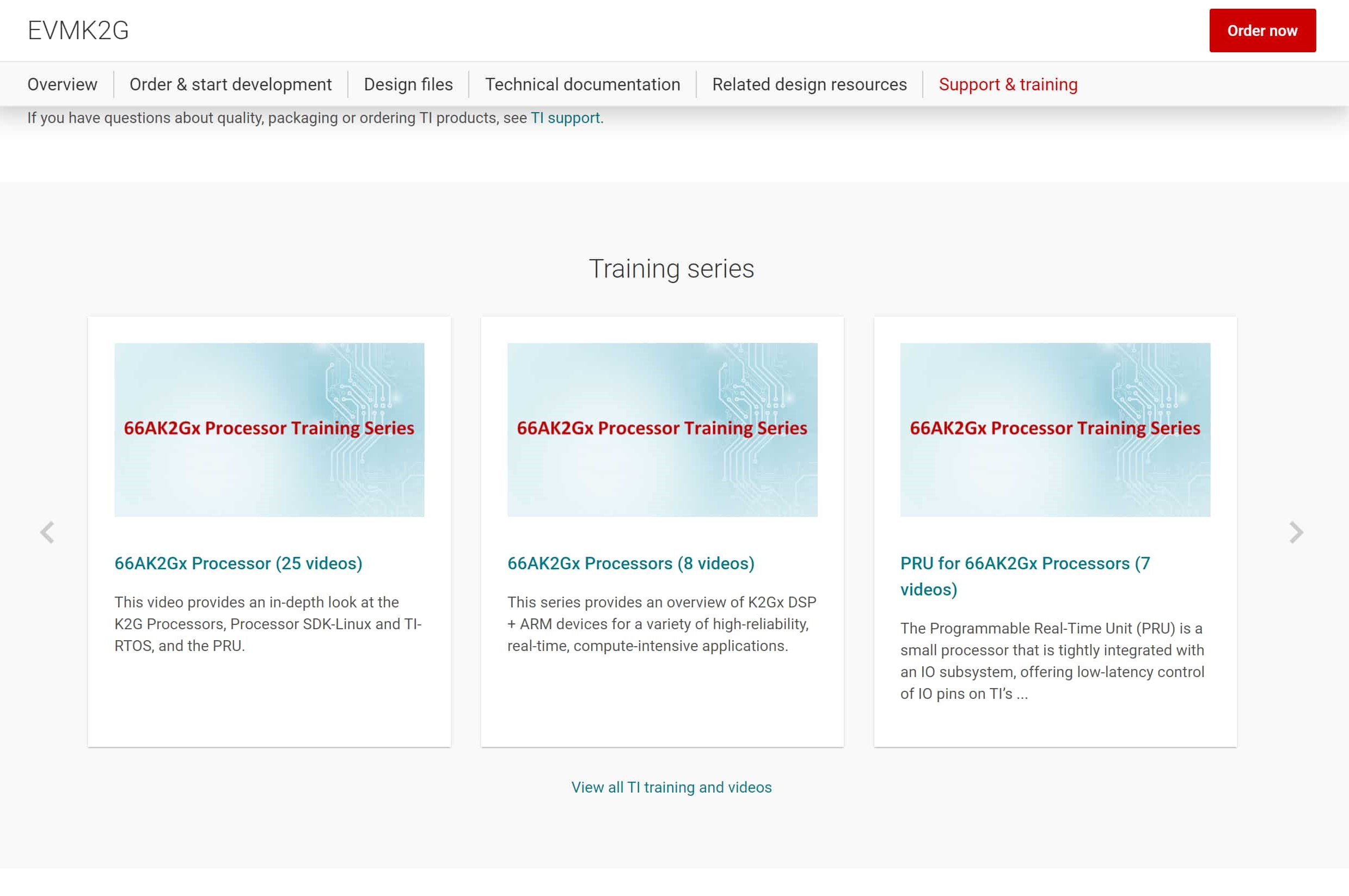This screenshot has width=1349, height=896.
Task: Switch to the Overview tab
Action: [62, 84]
